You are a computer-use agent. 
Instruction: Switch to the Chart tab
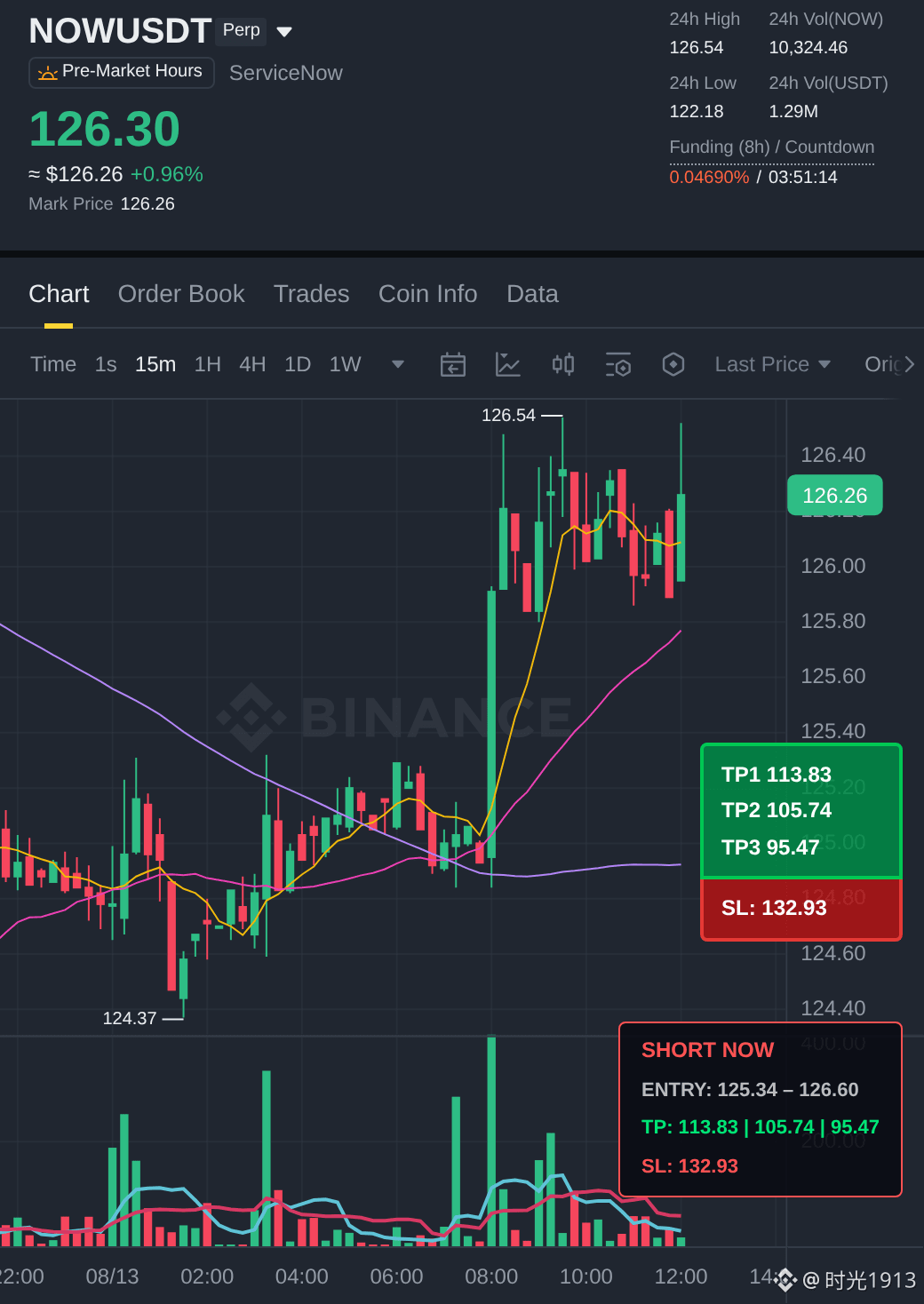pos(59,294)
